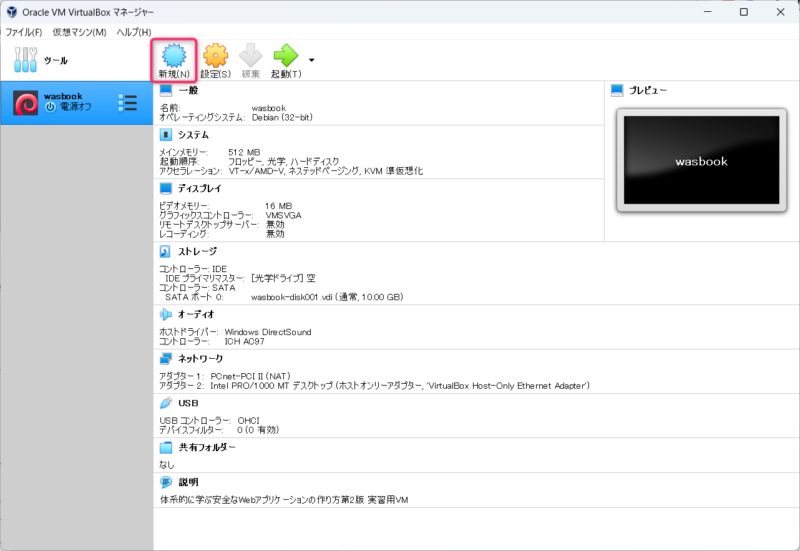Open Shared Folders (共有フォルダー) header link
Viewport: 800px width, 551px height.
pyautogui.click(x=207, y=447)
